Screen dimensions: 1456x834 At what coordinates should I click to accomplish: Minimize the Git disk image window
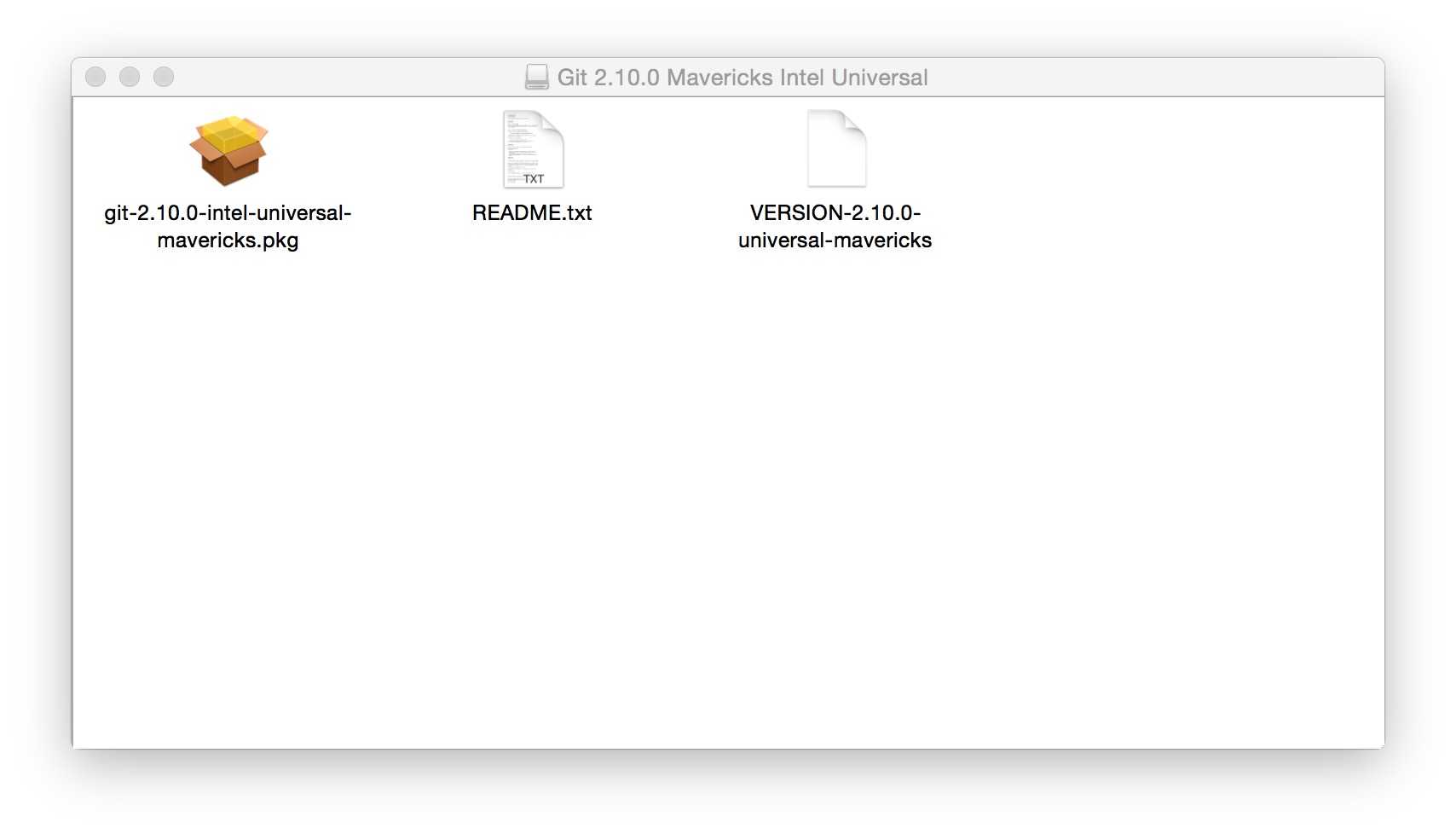(130, 77)
